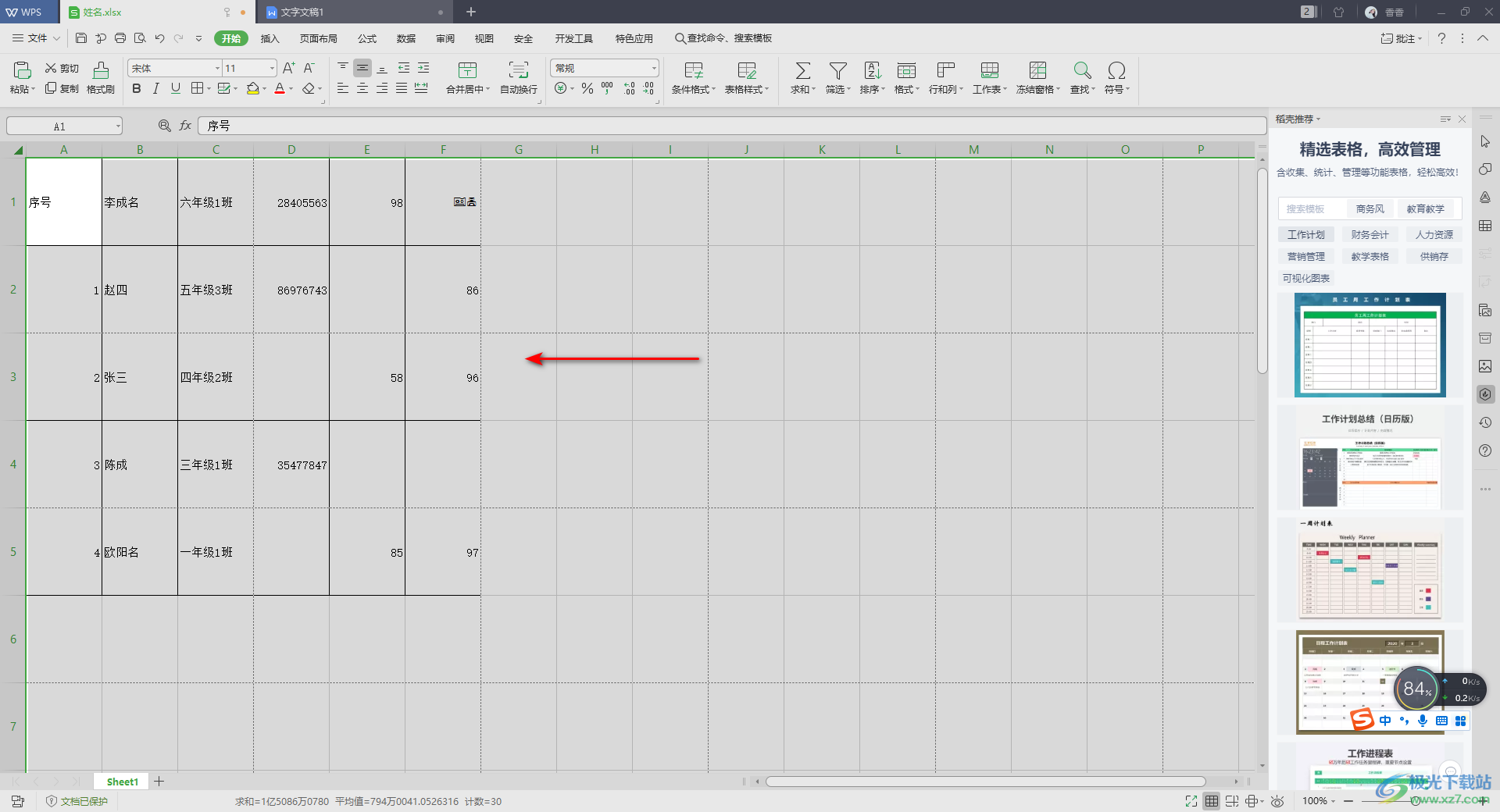Click the insert function fx icon
Screen dimensions: 1500x812
pos(185,126)
